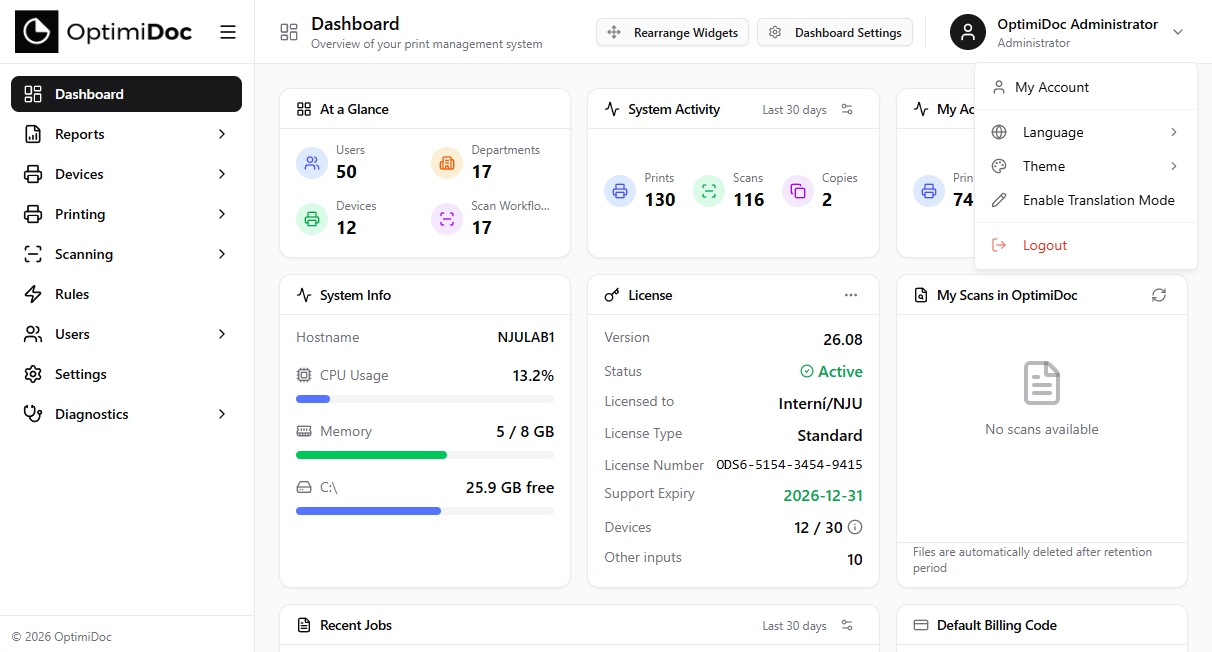Click the Departments icon in At a Glance
The width and height of the screenshot is (1212, 652).
(x=447, y=163)
